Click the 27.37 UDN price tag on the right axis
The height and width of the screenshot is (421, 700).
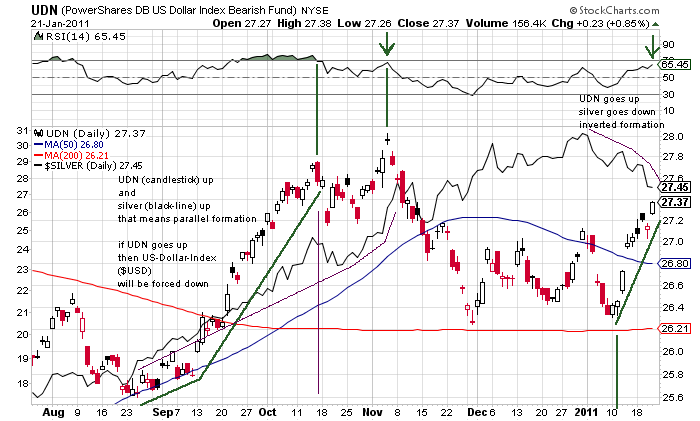pyautogui.click(x=675, y=202)
